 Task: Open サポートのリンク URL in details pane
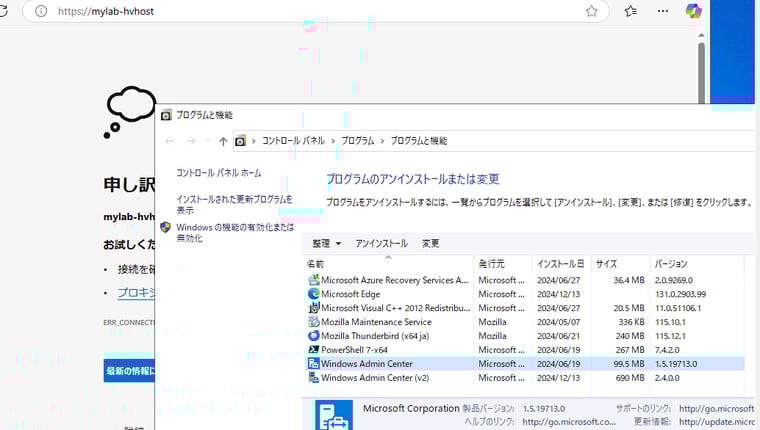(716, 409)
